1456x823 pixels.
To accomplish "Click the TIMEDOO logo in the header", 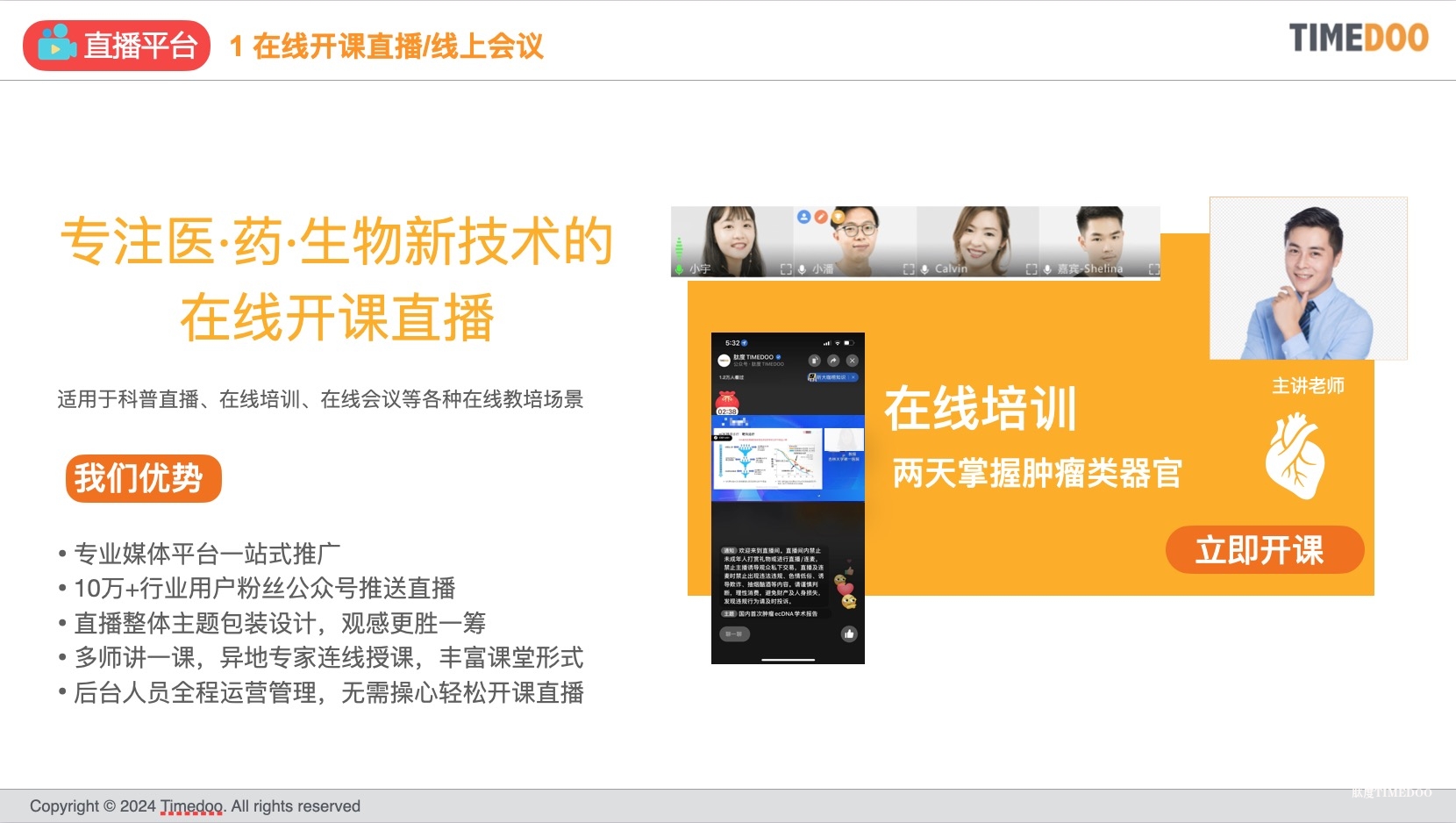I will coord(1359,38).
